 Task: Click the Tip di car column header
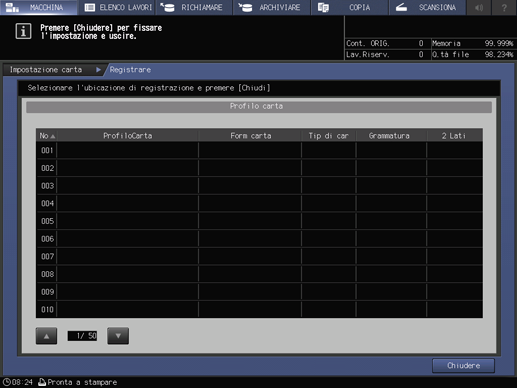pos(329,136)
